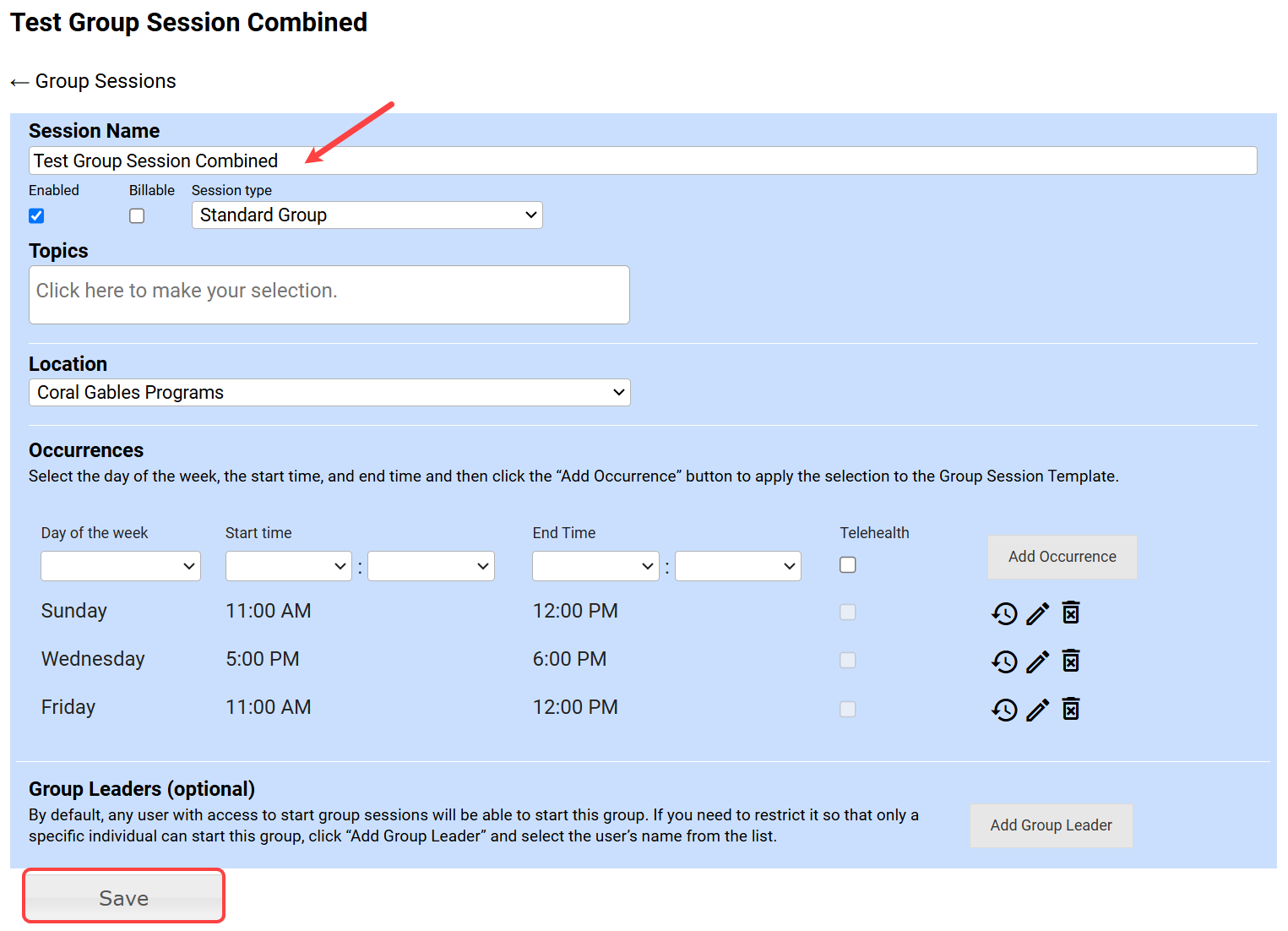Delete the Sunday 11:00 AM occurrence
The height and width of the screenshot is (931, 1288).
click(1070, 612)
